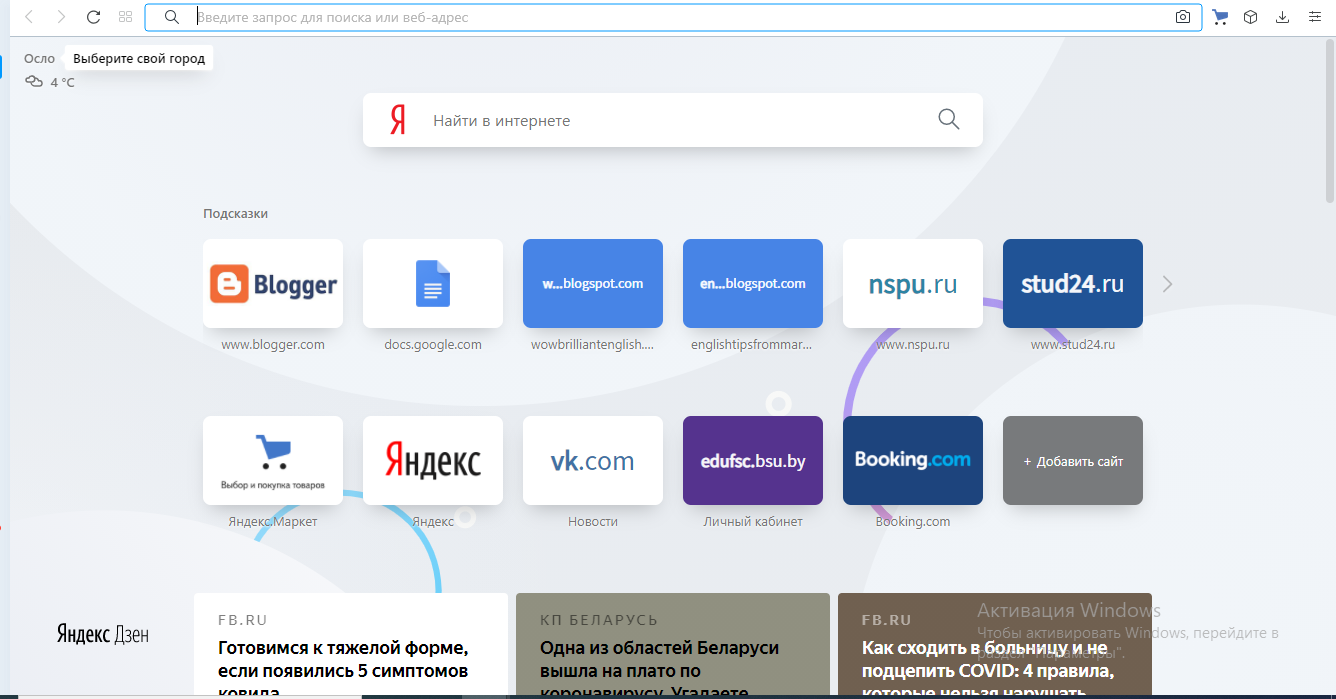
Task: Open the shopping cart toolbar icon
Action: click(1219, 17)
